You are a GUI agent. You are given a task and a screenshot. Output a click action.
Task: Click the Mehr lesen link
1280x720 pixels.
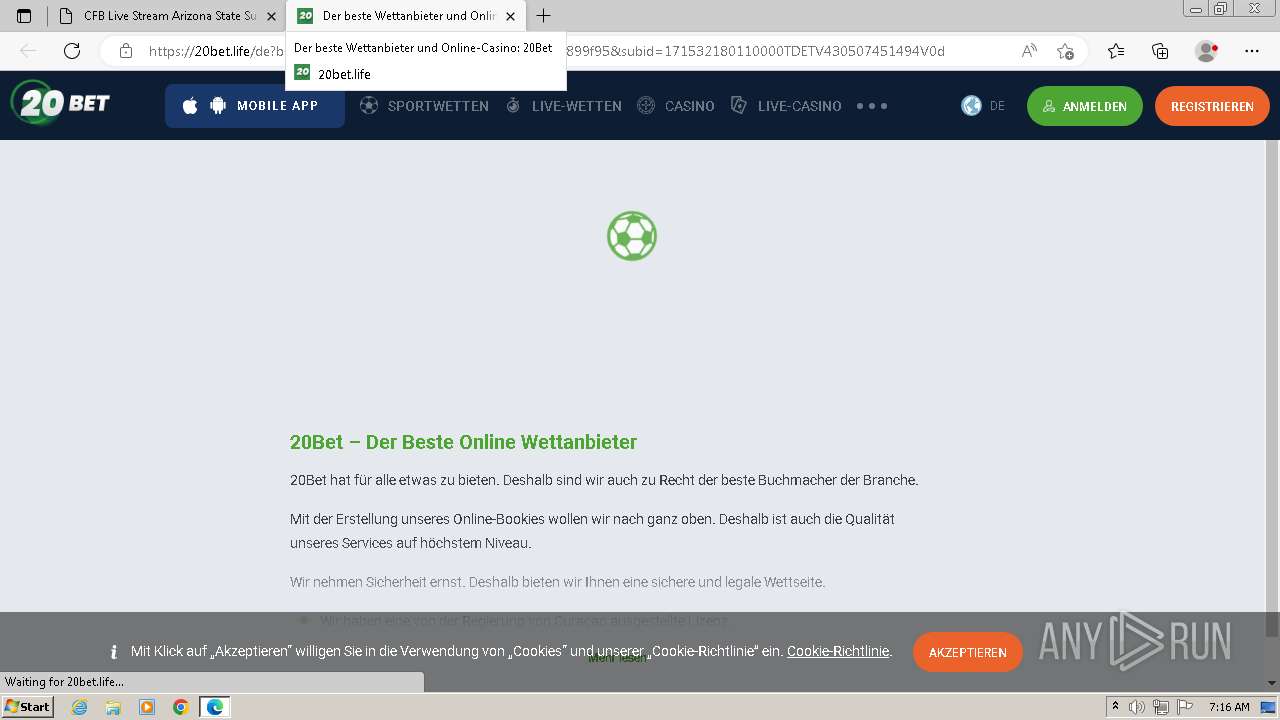pos(616,658)
